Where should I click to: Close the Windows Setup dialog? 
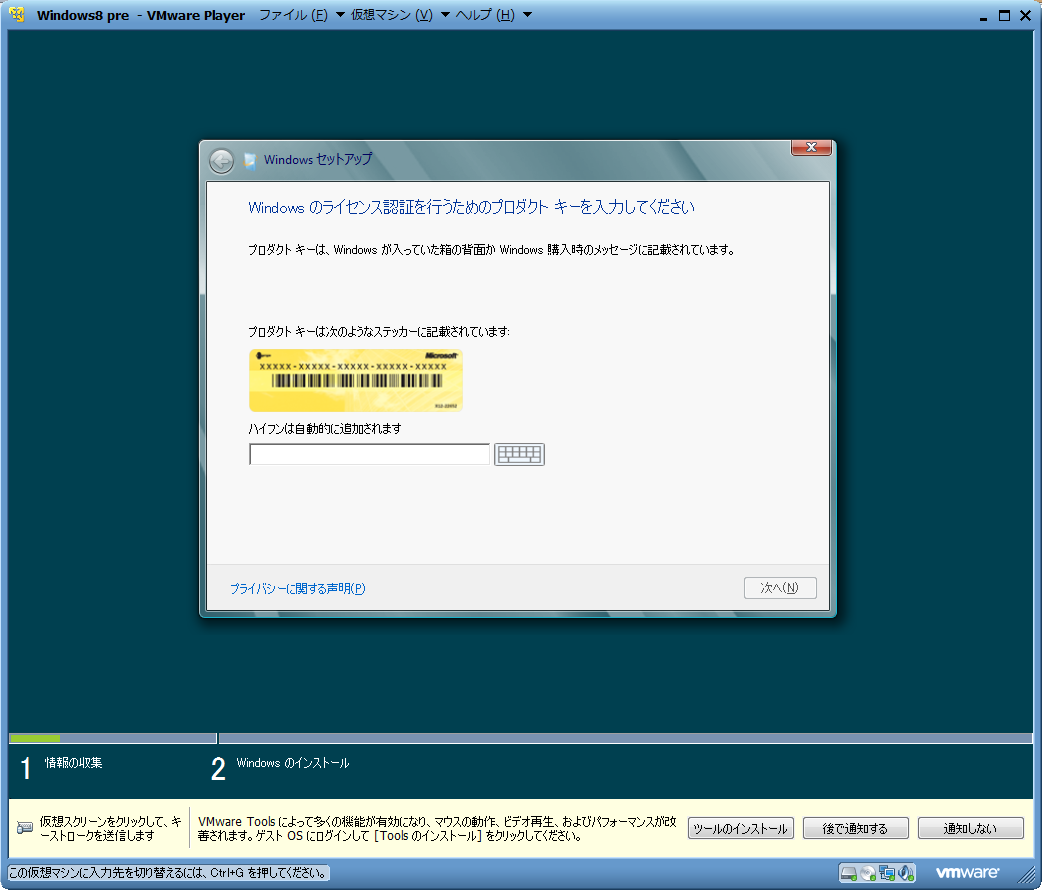pos(811,148)
